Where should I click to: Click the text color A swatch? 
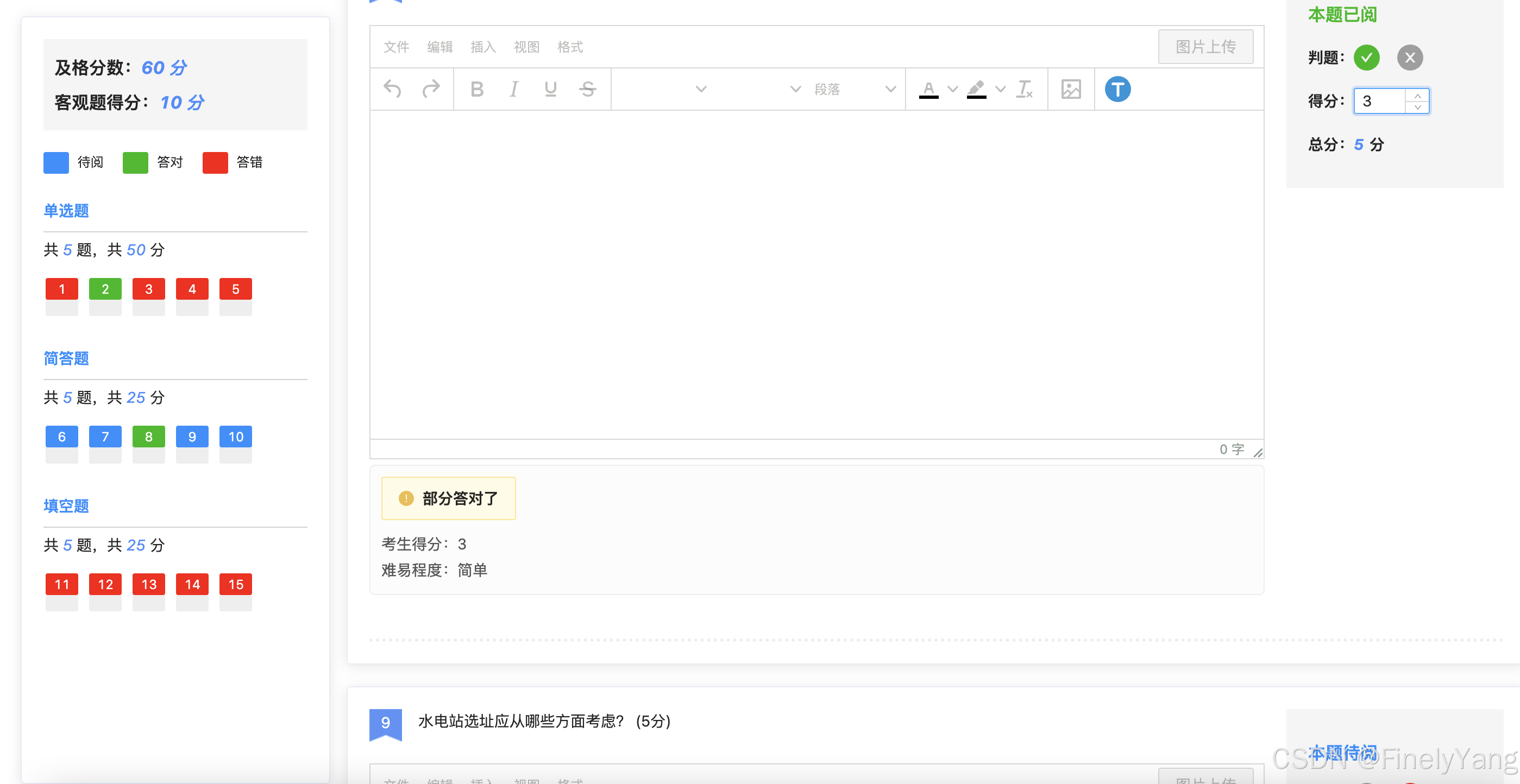tap(928, 89)
